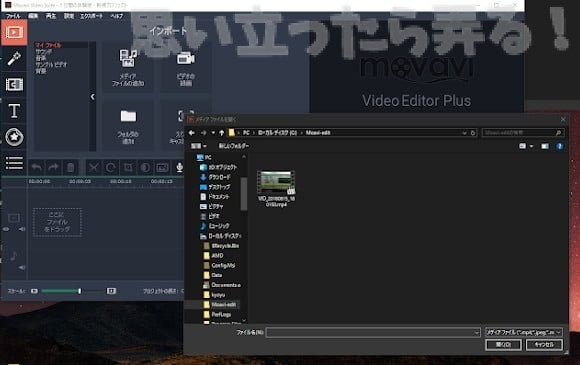Open the Stickers star tool
580x365 pixels.
14,137
